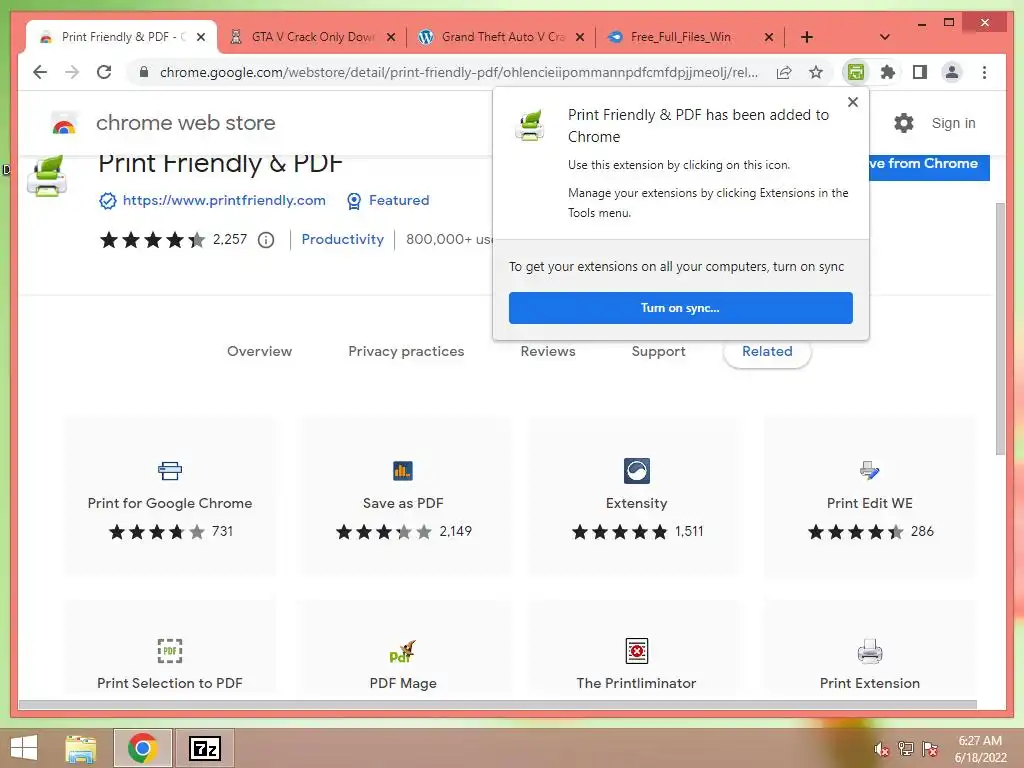Share this page from address bar
The image size is (1024, 768).
784,72
